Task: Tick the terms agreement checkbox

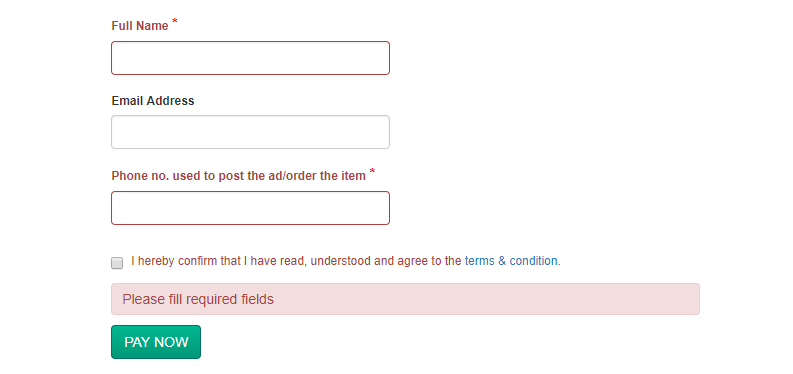Action: click(117, 263)
